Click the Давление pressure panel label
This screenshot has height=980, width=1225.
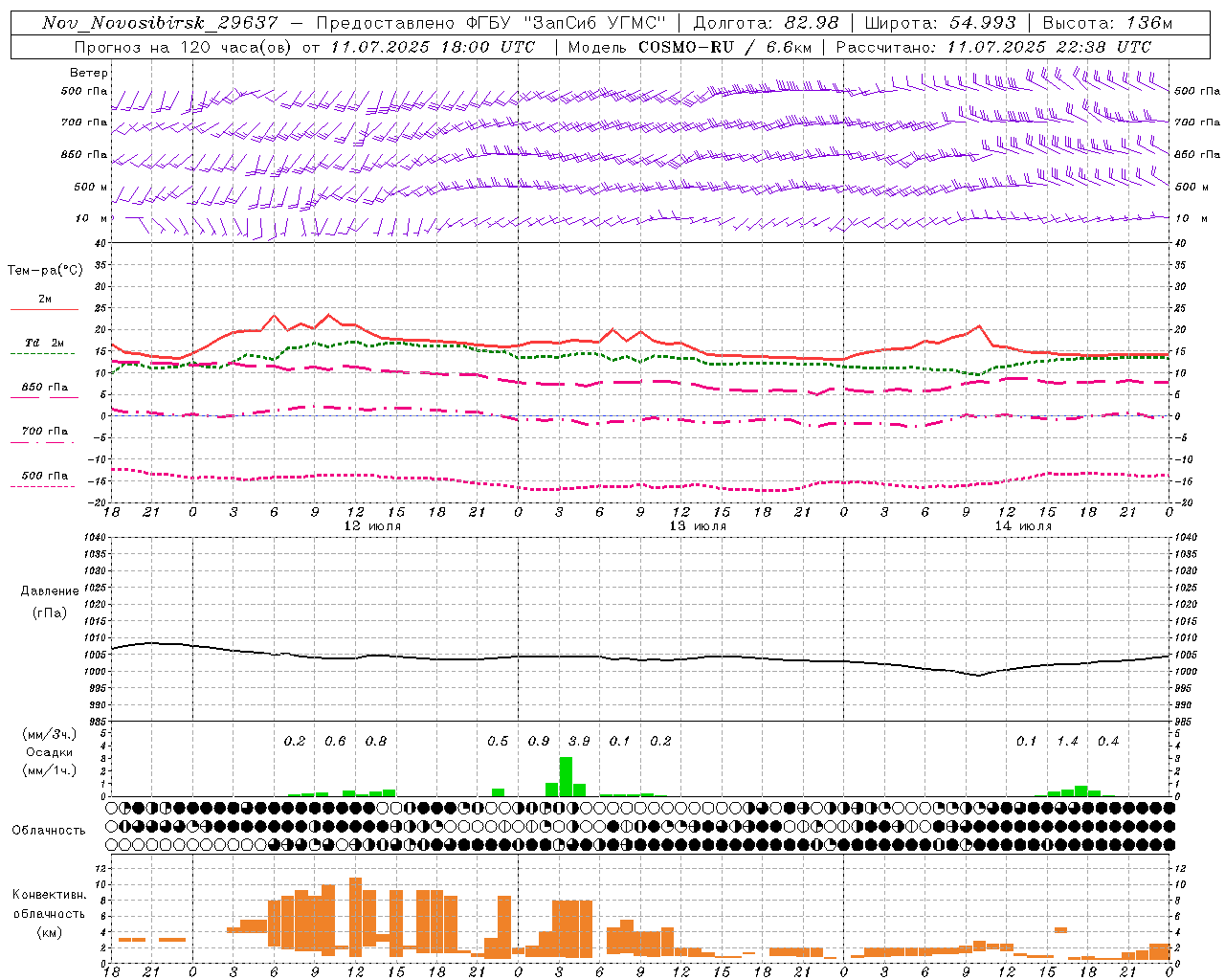50,591
